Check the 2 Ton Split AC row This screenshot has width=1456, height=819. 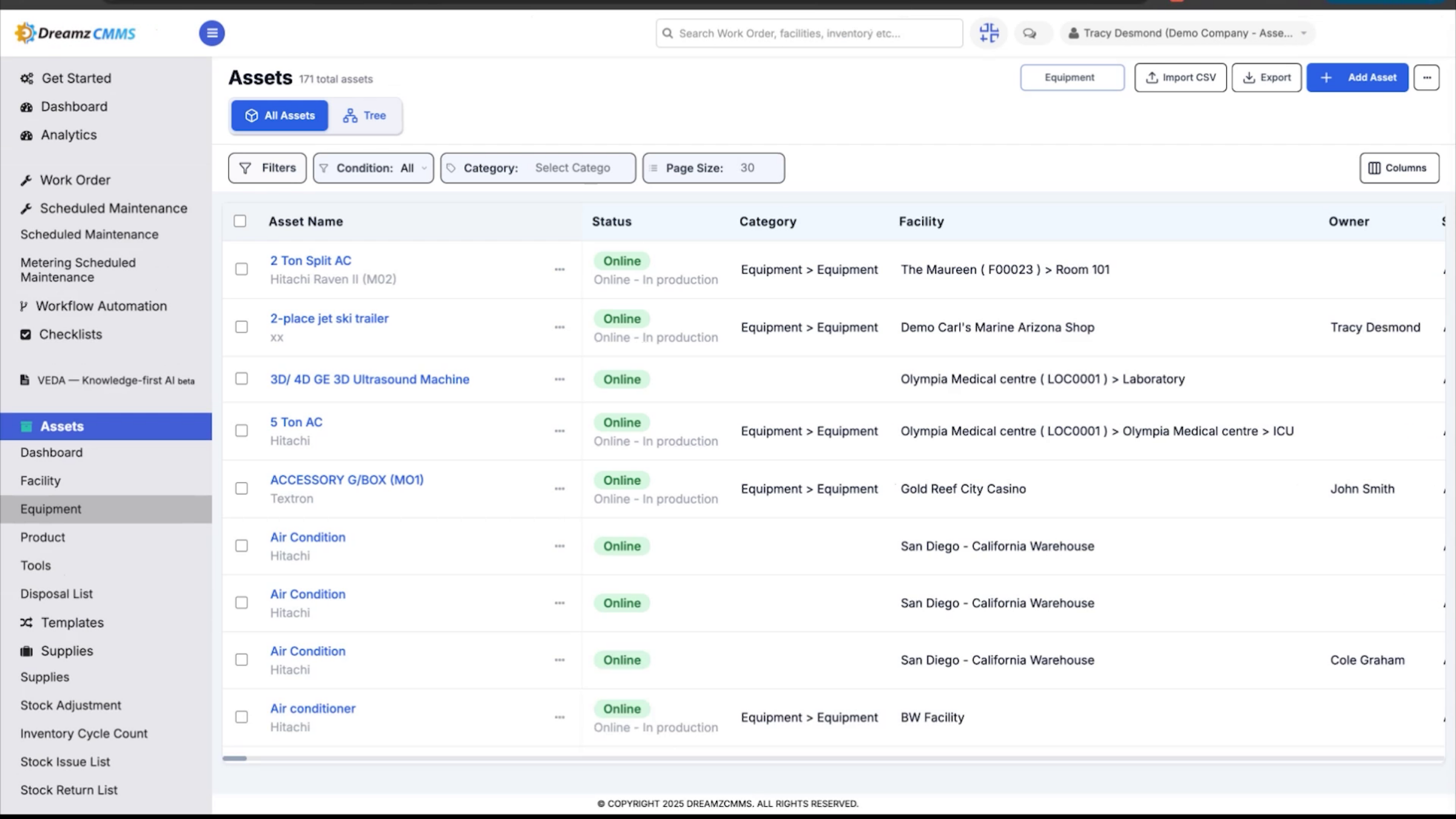(x=241, y=269)
